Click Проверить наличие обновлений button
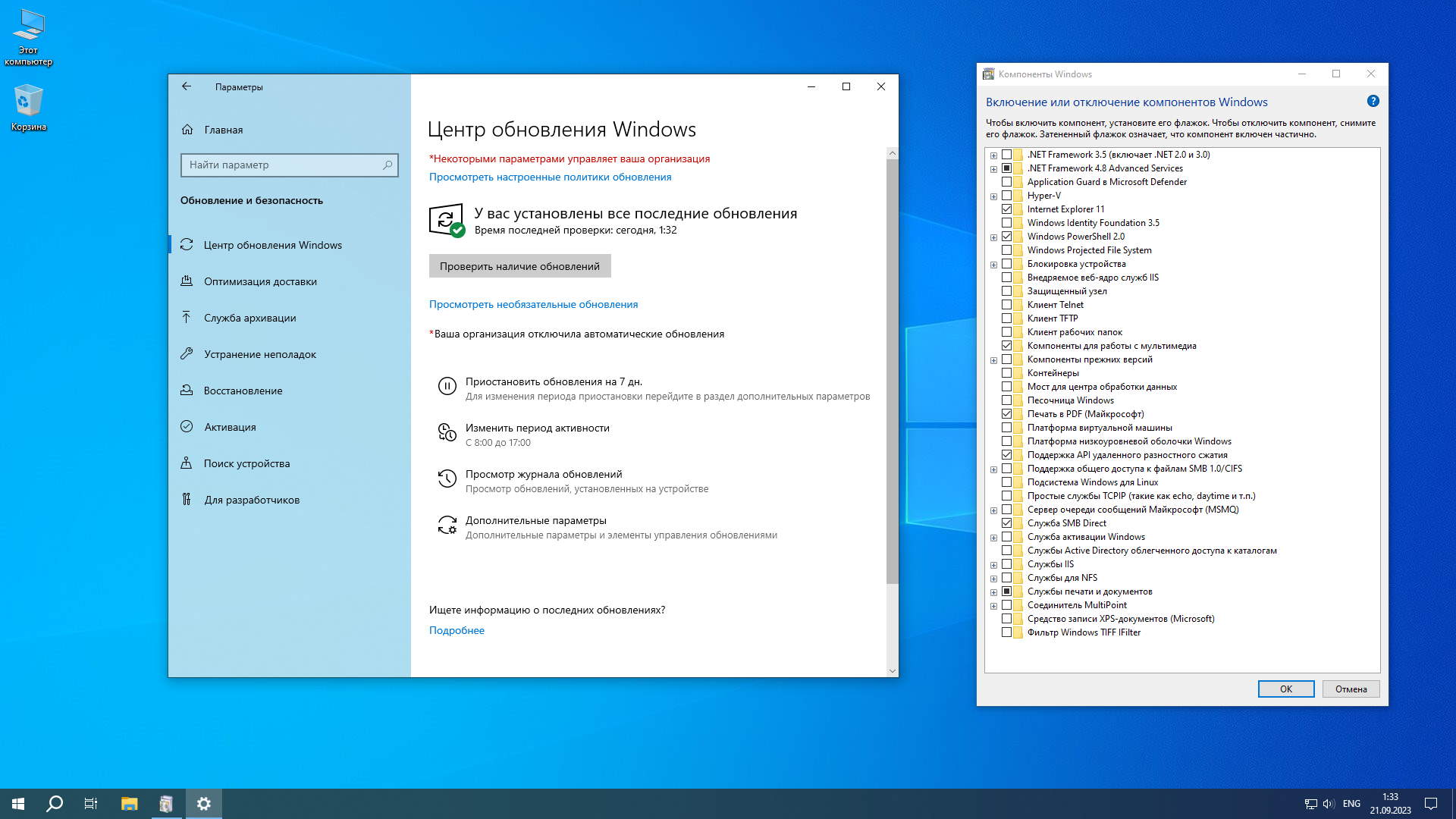The height and width of the screenshot is (819, 1456). pyautogui.click(x=519, y=266)
